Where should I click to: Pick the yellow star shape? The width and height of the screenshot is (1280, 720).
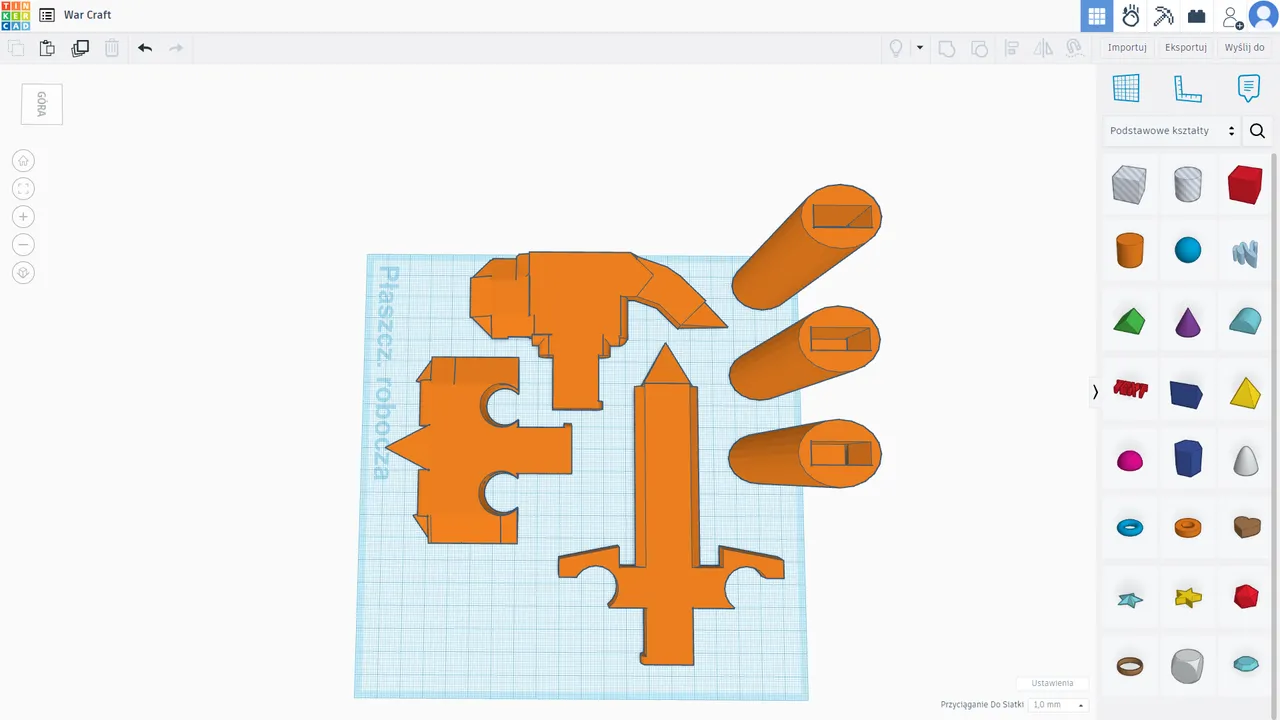tap(1187, 598)
